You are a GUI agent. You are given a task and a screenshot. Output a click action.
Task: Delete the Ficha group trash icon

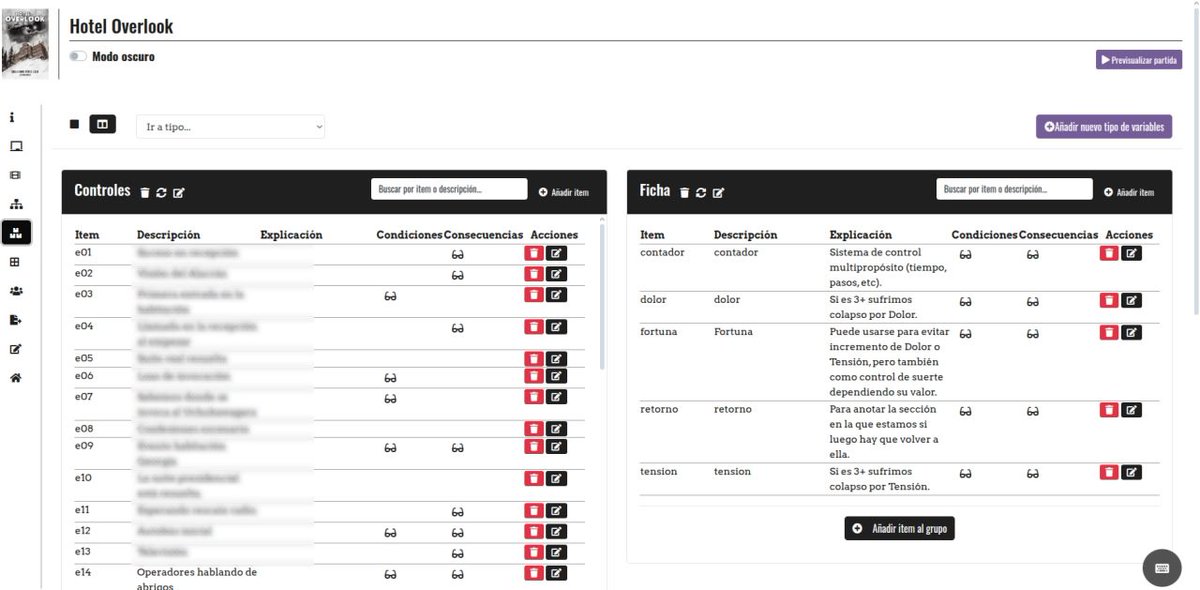pos(684,193)
